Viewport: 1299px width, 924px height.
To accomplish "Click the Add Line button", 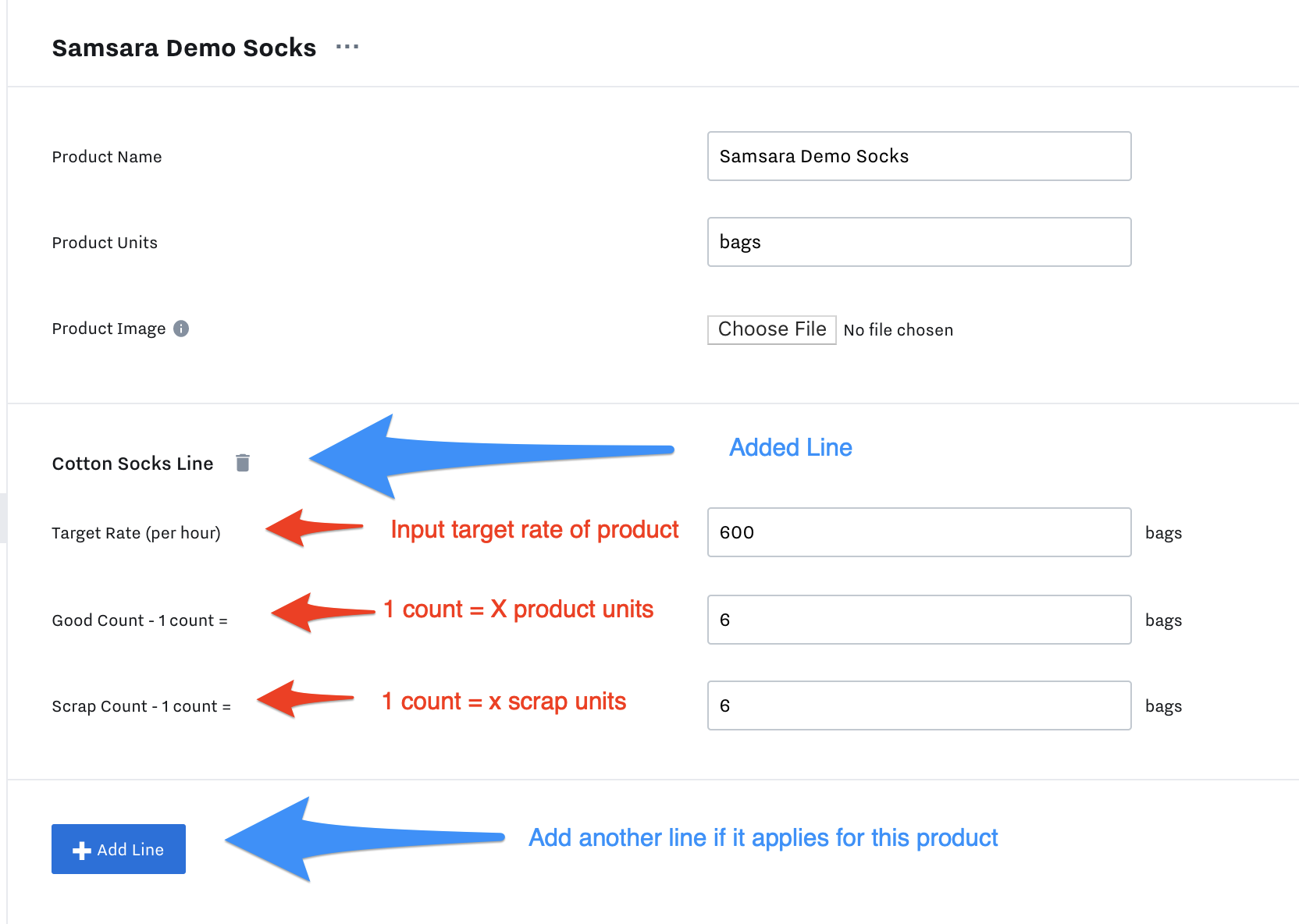I will (x=119, y=849).
